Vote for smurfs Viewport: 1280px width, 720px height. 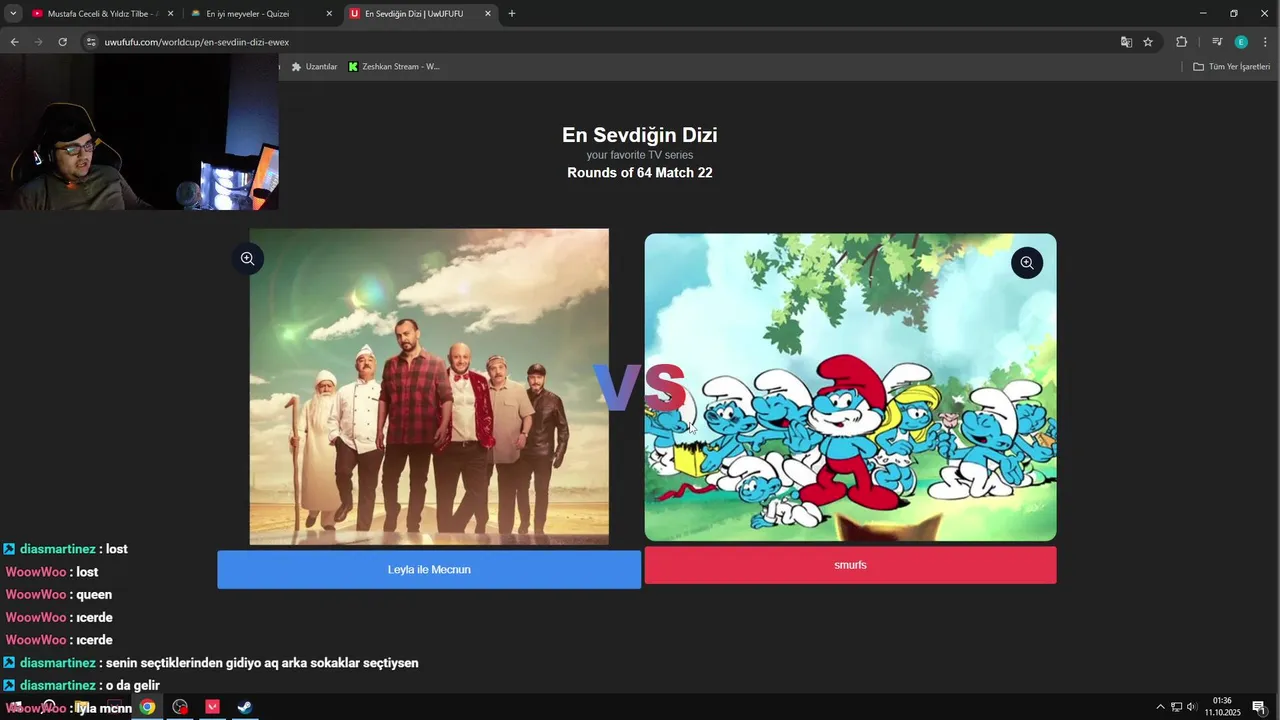[x=850, y=565]
